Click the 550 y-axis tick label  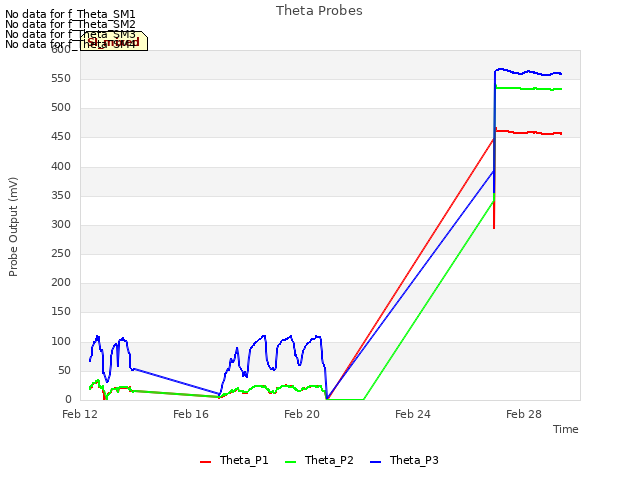pyautogui.click(x=61, y=79)
